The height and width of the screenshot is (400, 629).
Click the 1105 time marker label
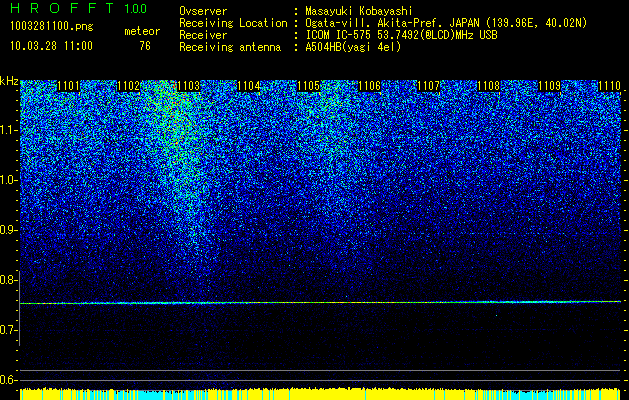(x=309, y=86)
